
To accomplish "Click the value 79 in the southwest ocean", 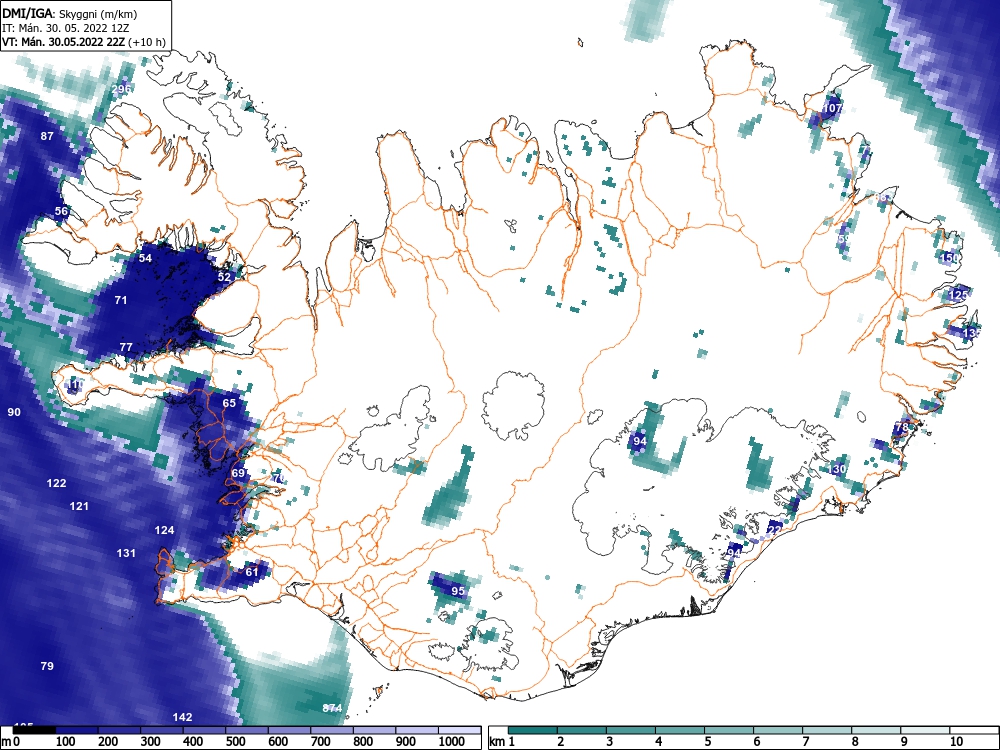I will 47,666.
